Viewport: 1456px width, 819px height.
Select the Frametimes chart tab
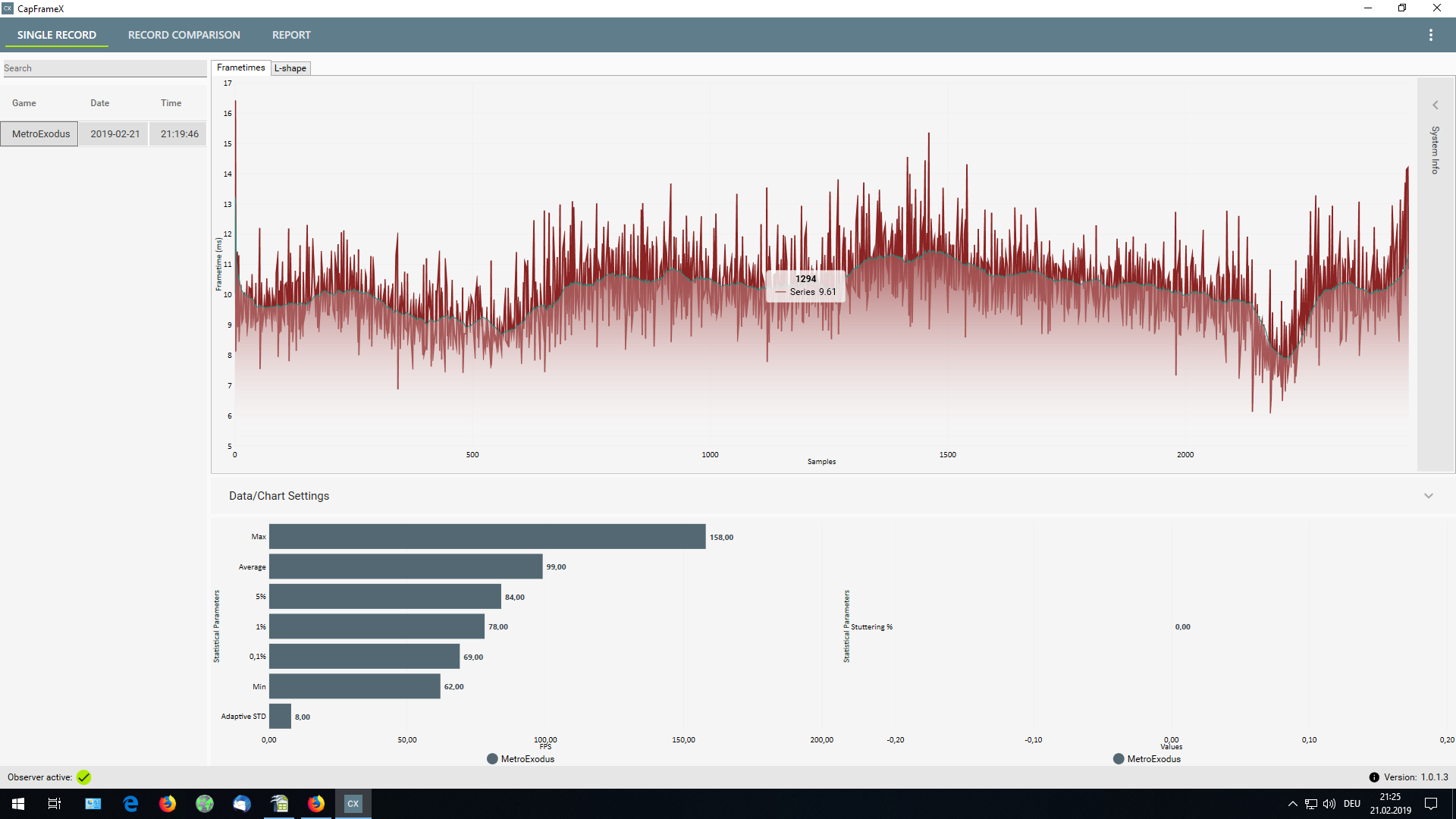[240, 67]
